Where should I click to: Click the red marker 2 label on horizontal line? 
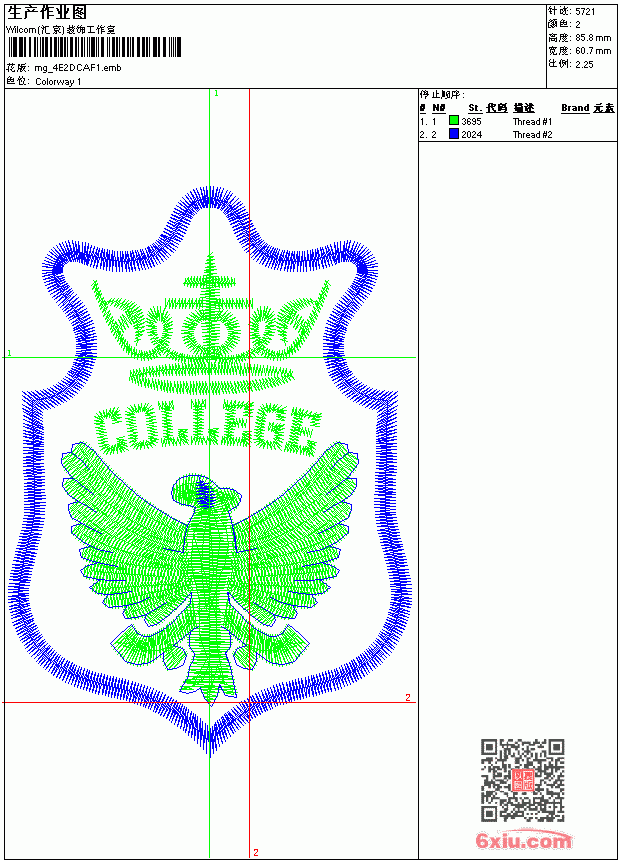(408, 697)
